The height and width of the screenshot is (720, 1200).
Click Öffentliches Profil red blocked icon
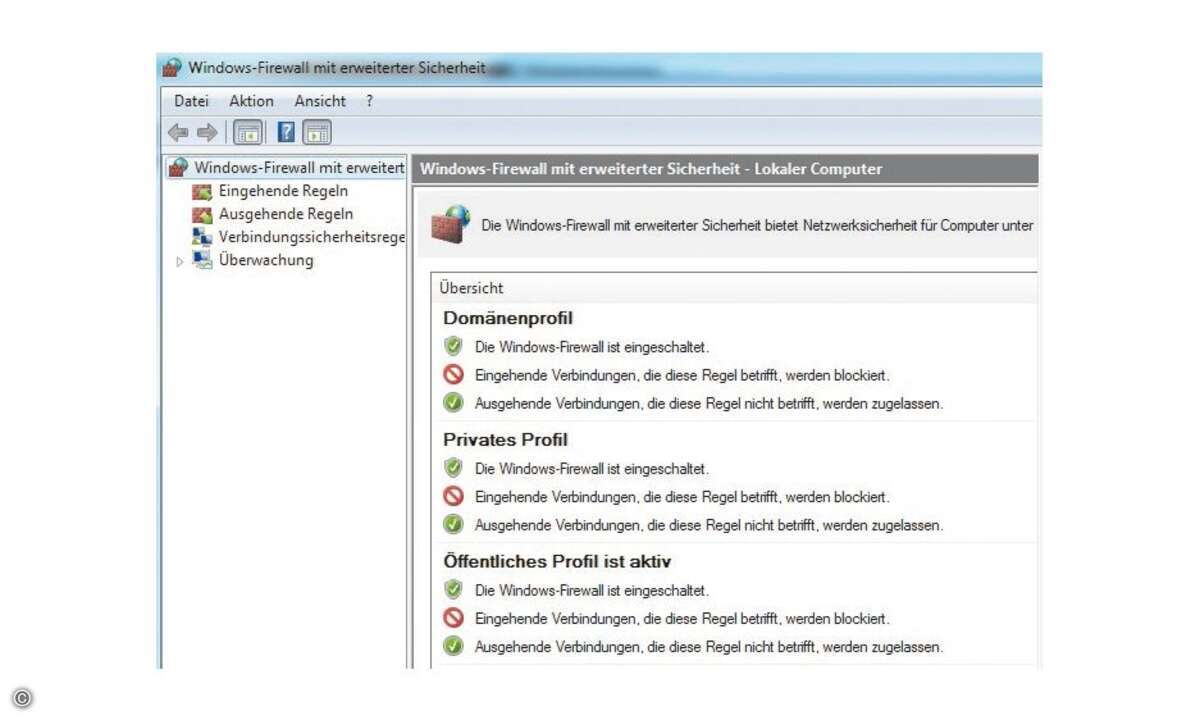click(453, 618)
